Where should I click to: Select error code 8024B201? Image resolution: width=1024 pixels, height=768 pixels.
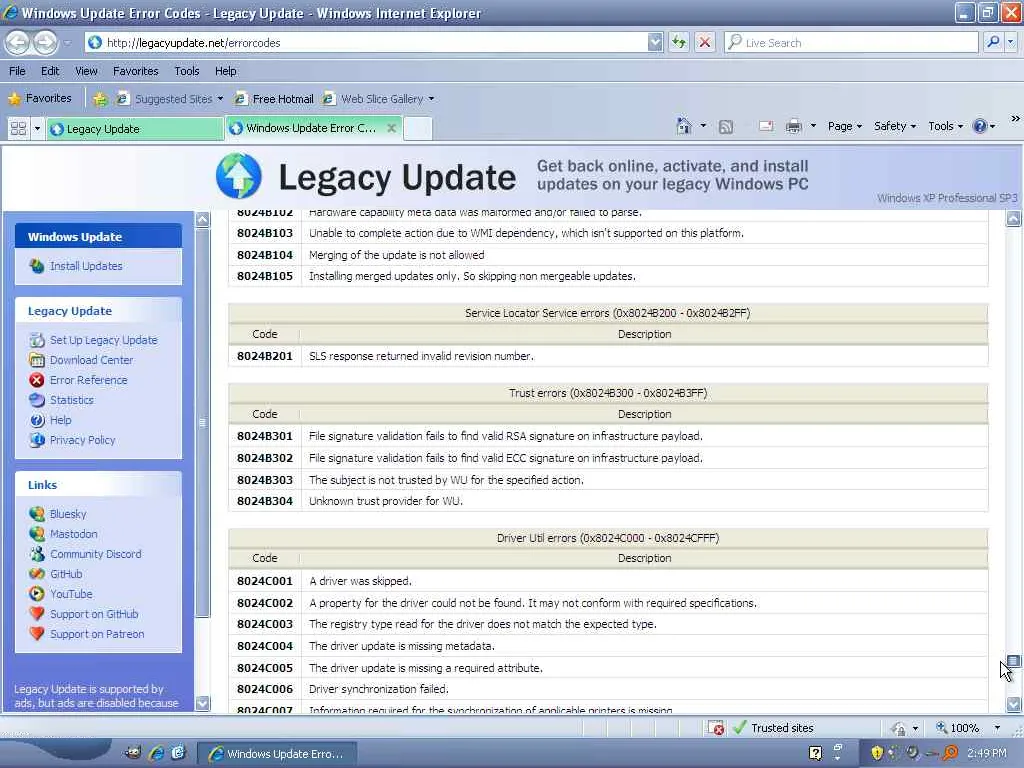(x=264, y=357)
